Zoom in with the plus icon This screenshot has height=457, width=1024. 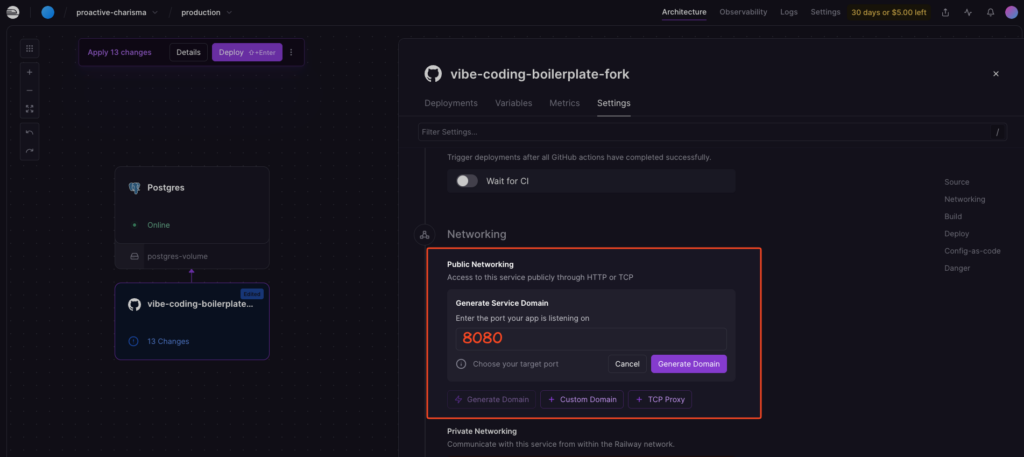(x=29, y=73)
